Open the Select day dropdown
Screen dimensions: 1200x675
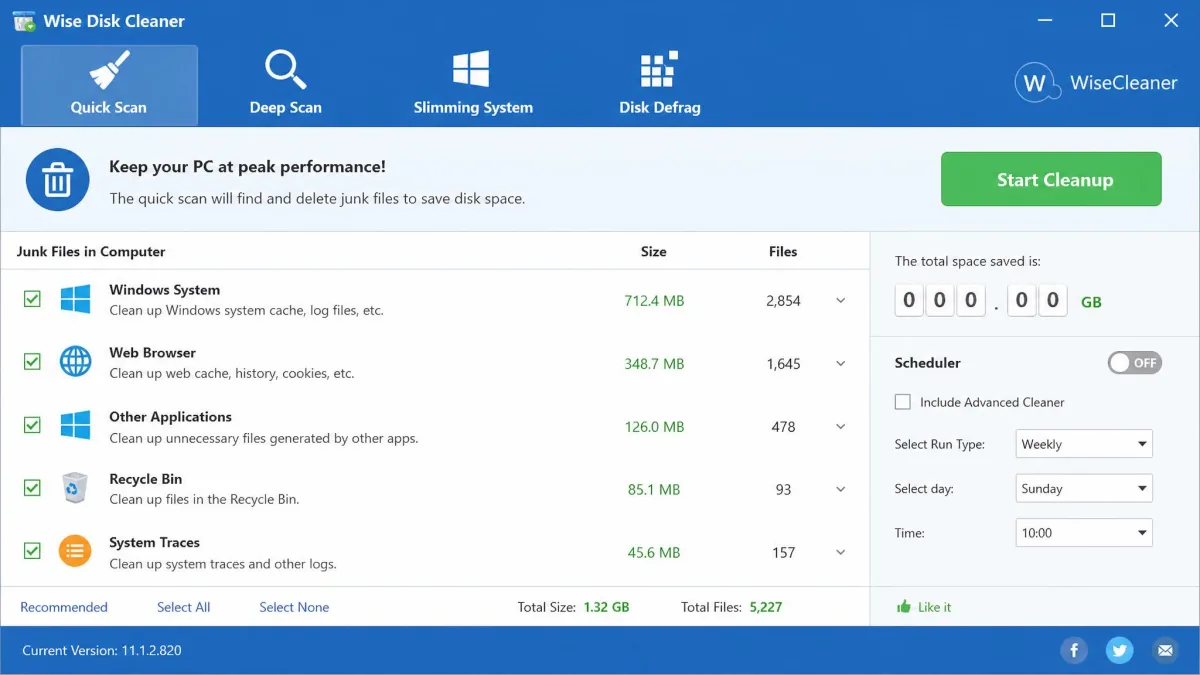pos(1084,489)
